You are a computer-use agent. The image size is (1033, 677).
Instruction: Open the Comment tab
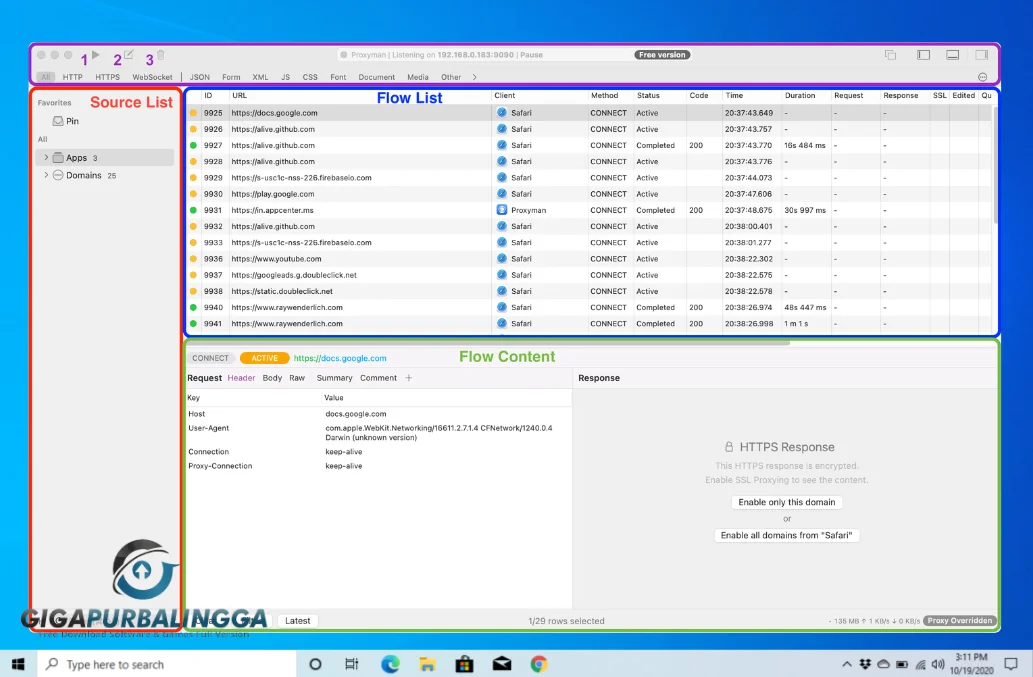click(x=378, y=378)
